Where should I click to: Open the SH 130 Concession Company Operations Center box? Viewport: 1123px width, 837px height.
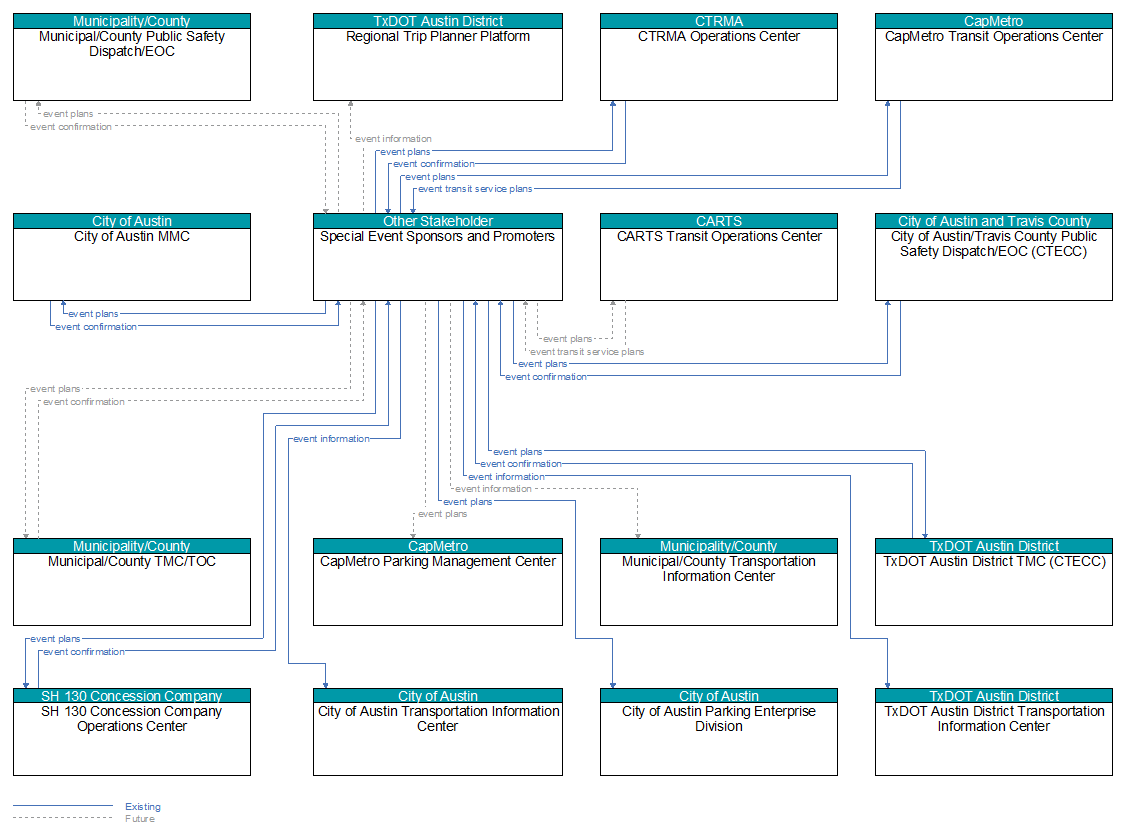pos(132,732)
